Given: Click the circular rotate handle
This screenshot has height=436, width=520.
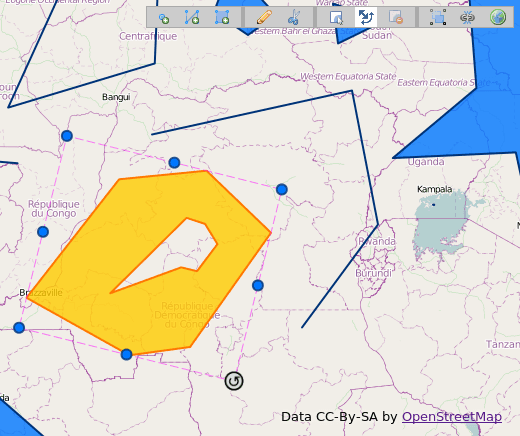Looking at the screenshot, I should point(234,381).
